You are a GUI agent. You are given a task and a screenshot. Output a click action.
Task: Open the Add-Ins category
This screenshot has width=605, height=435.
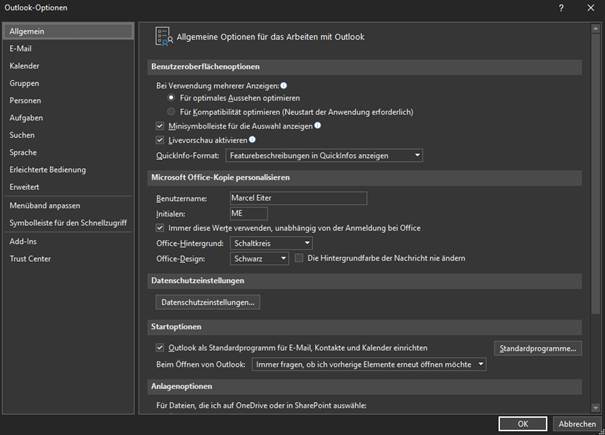pyautogui.click(x=68, y=242)
